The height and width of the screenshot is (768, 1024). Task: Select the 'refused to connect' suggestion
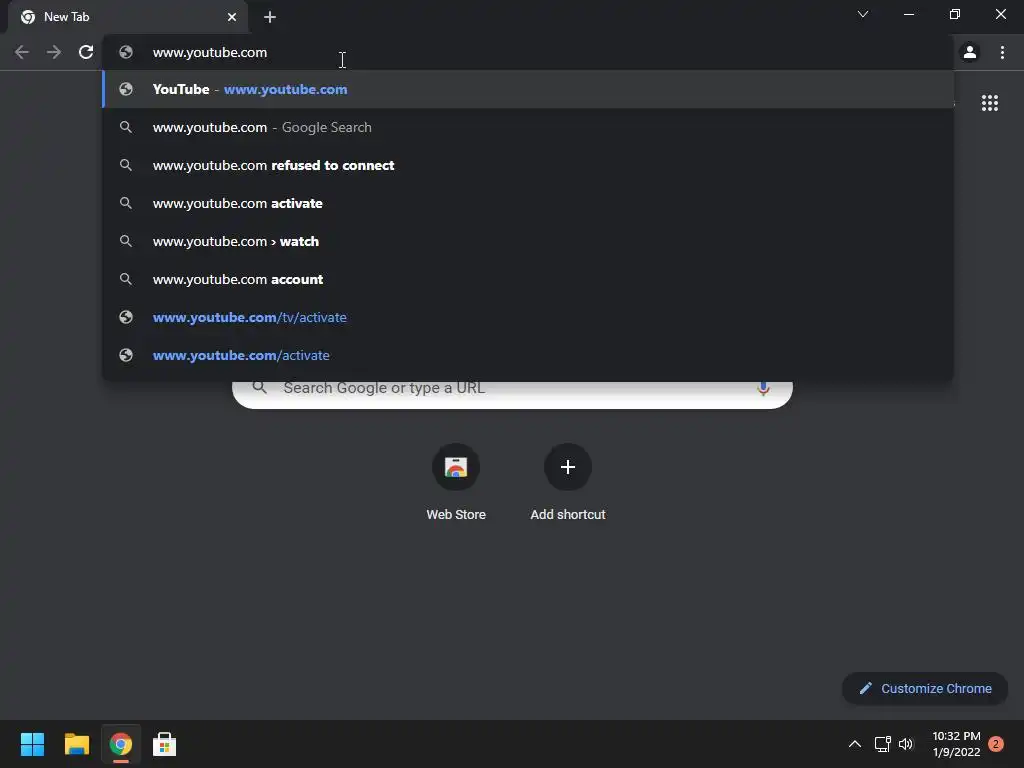click(528, 165)
